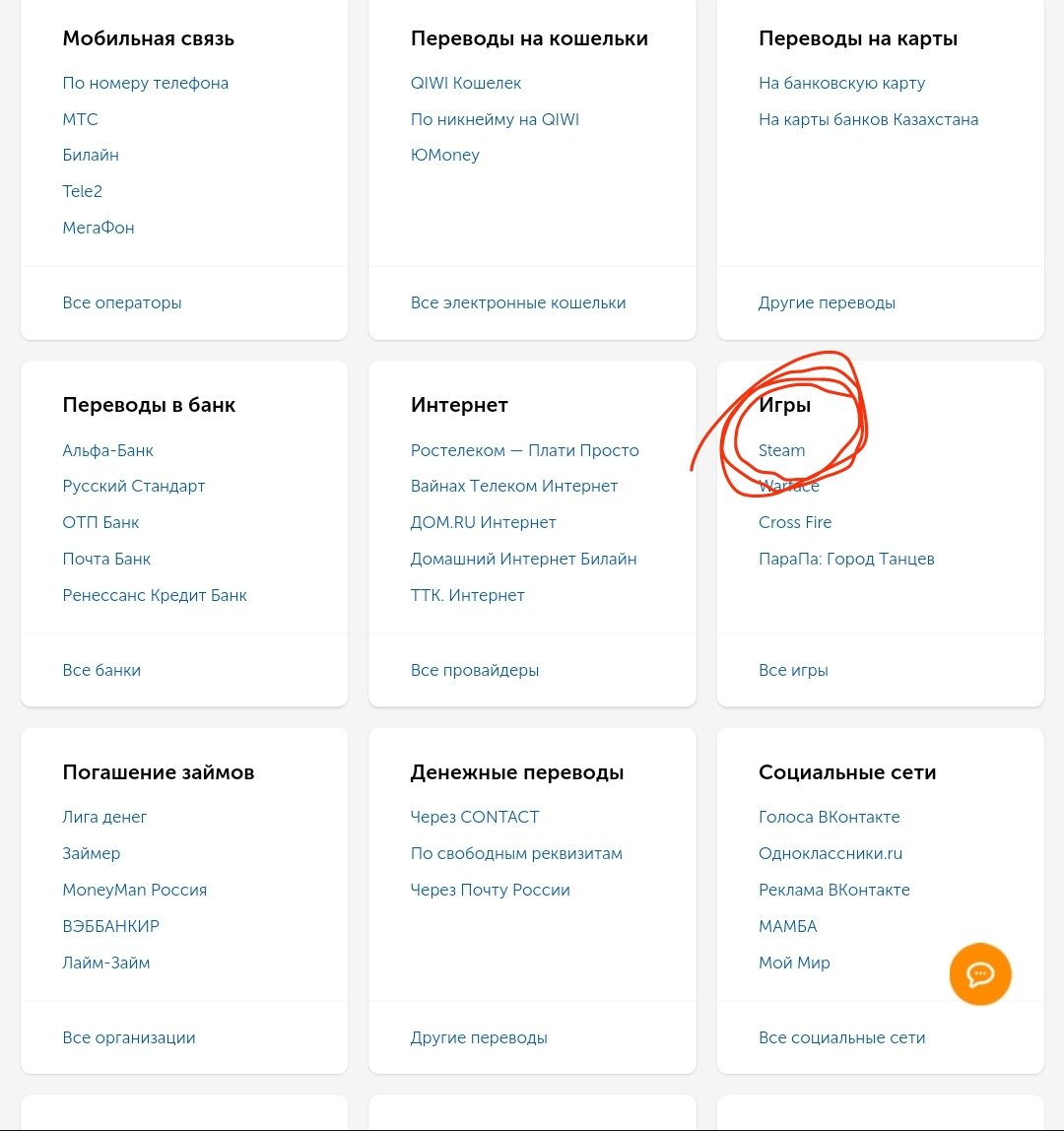Click Все банки link
This screenshot has width=1064, height=1131.
pyautogui.click(x=101, y=670)
